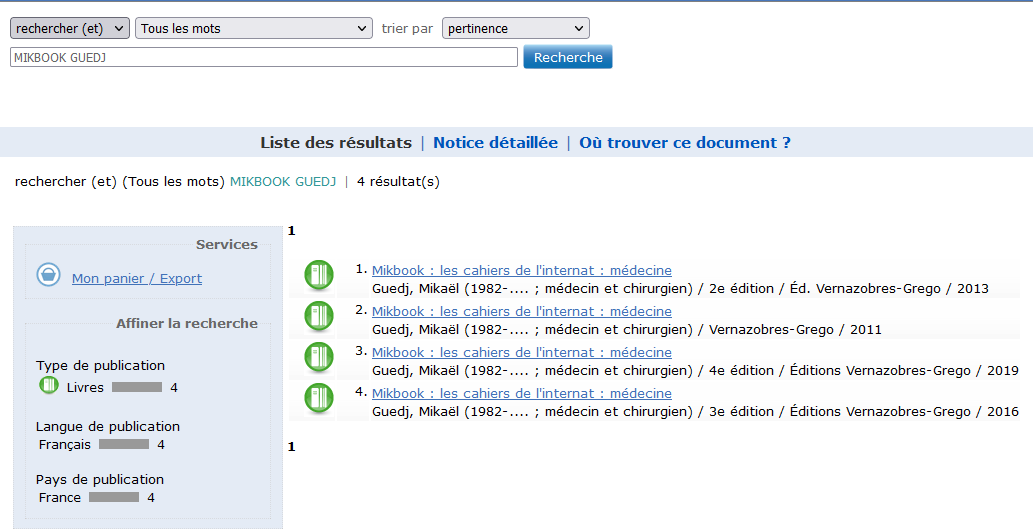Image resolution: width=1033 pixels, height=529 pixels.
Task: Open the "Où trouver ce document ?" tab
Action: tap(684, 143)
